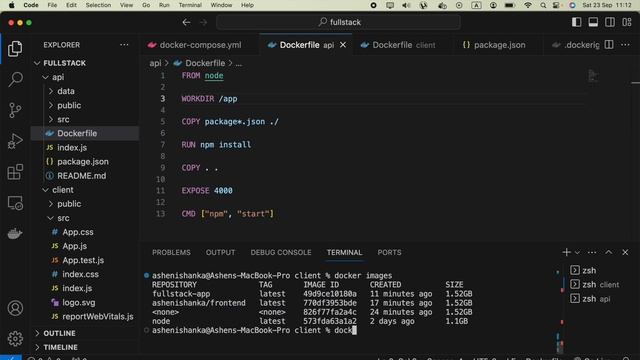Open Control Center in menu bar

tap(556, 5)
